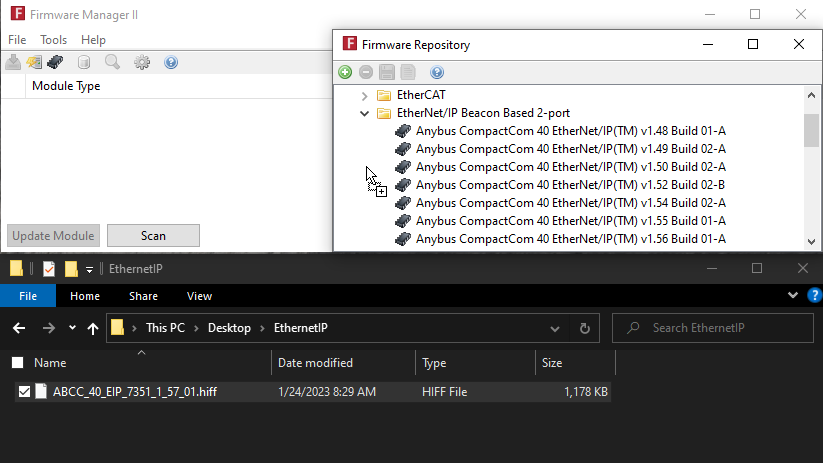The height and width of the screenshot is (463, 823).
Task: Open recent locations dropdown arrow in Explorer
Action: (72, 328)
